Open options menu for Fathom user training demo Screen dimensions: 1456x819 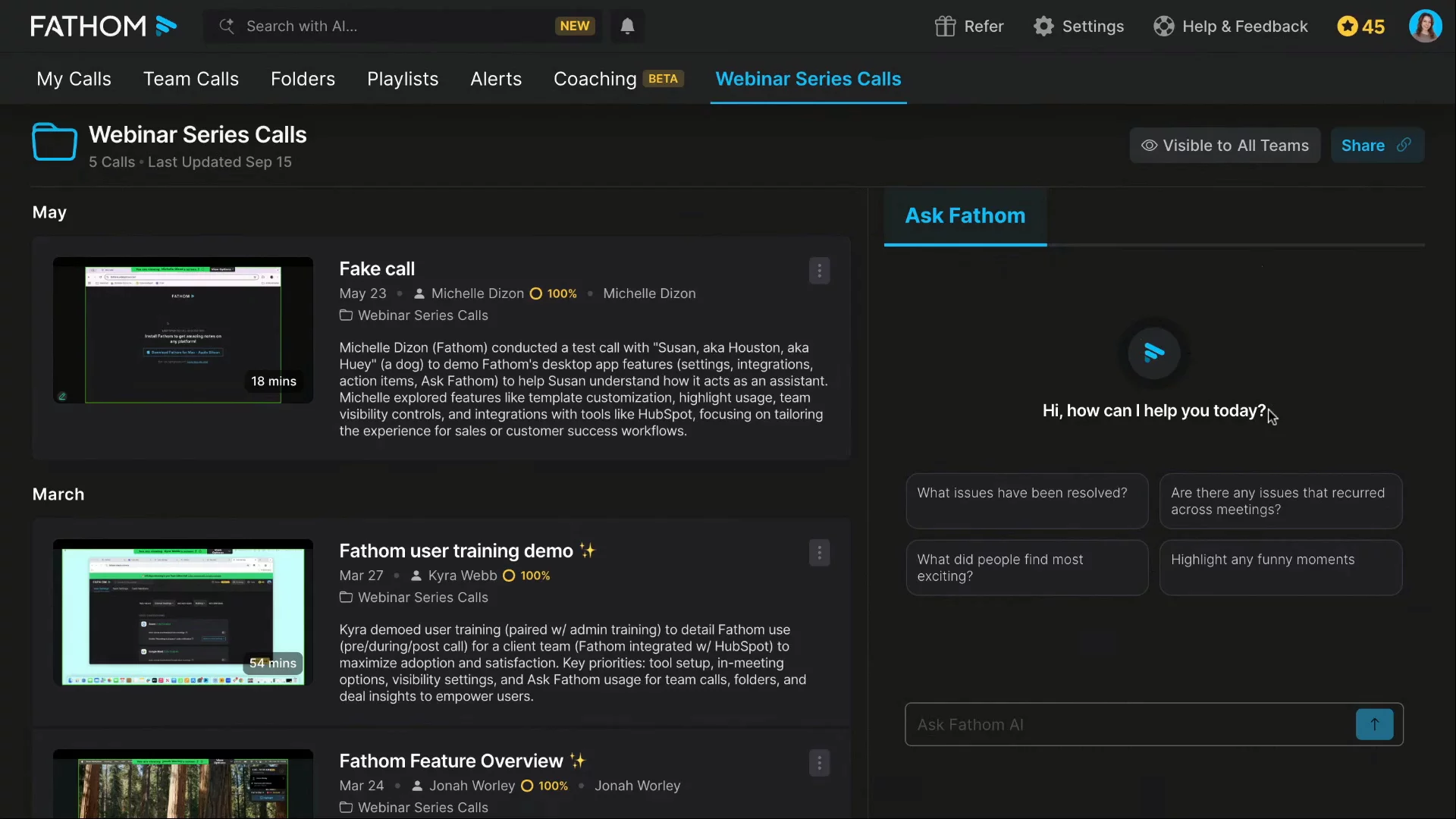point(819,553)
